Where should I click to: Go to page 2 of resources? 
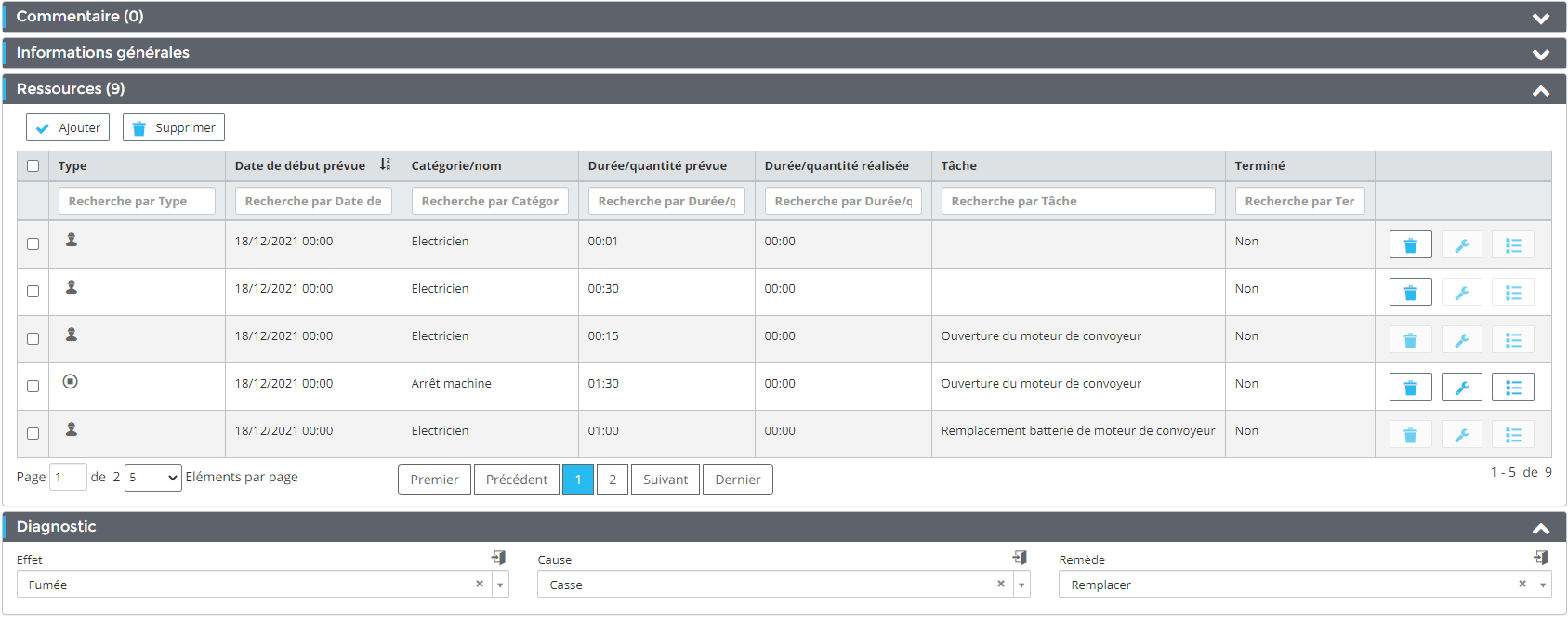tap(612, 480)
